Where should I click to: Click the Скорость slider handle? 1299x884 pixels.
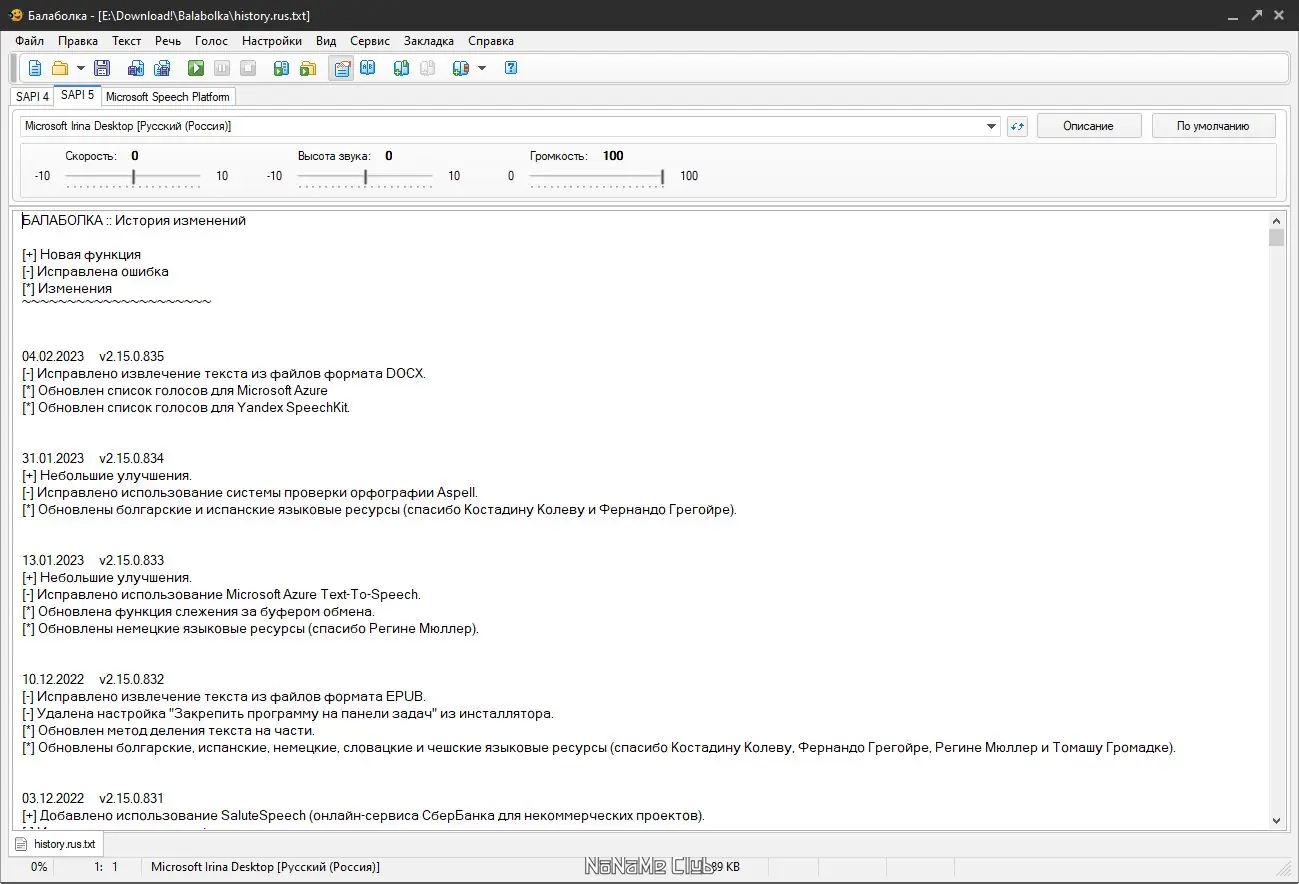pyautogui.click(x=133, y=176)
